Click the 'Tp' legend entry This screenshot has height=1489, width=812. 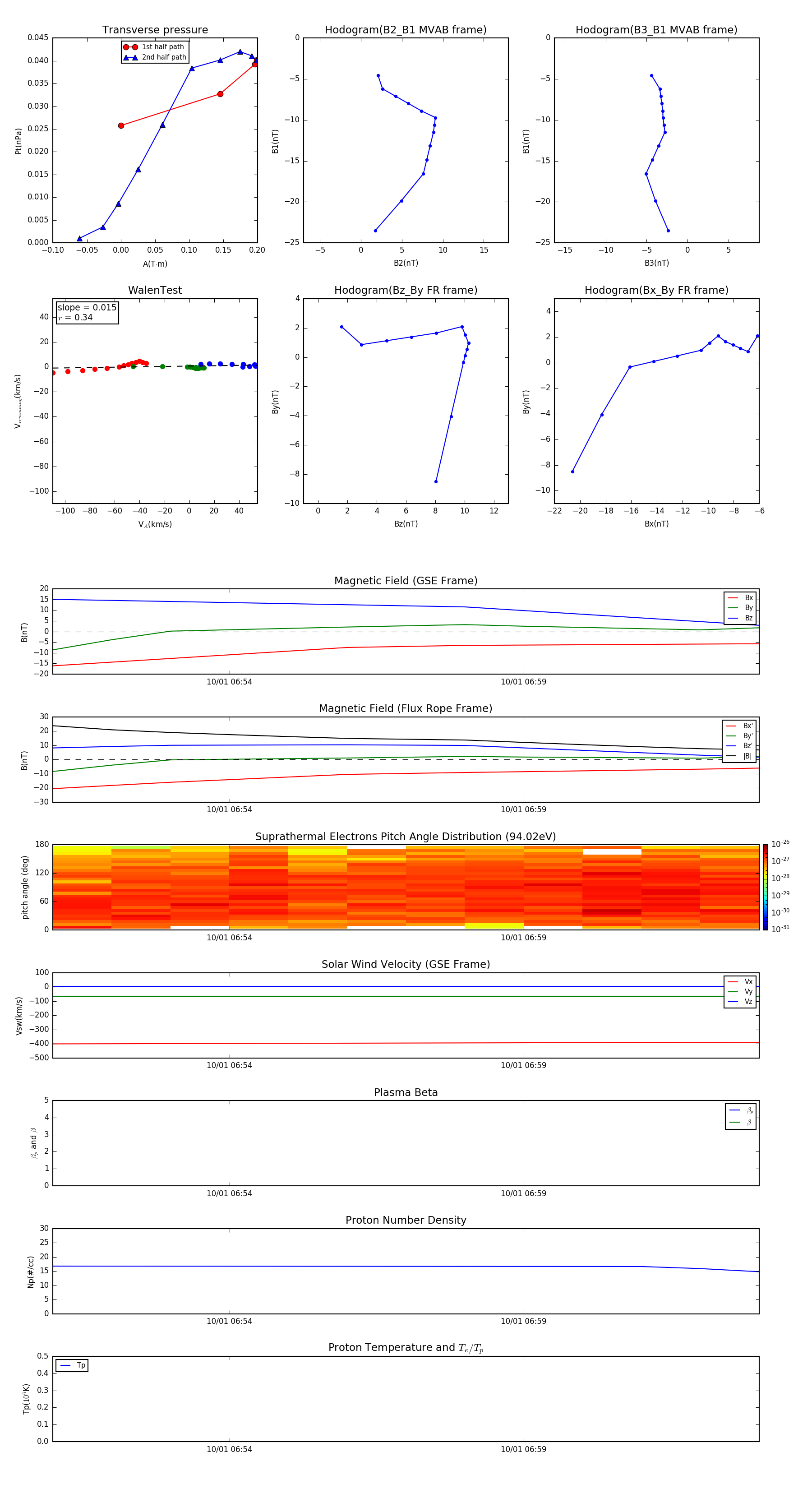(72, 1365)
